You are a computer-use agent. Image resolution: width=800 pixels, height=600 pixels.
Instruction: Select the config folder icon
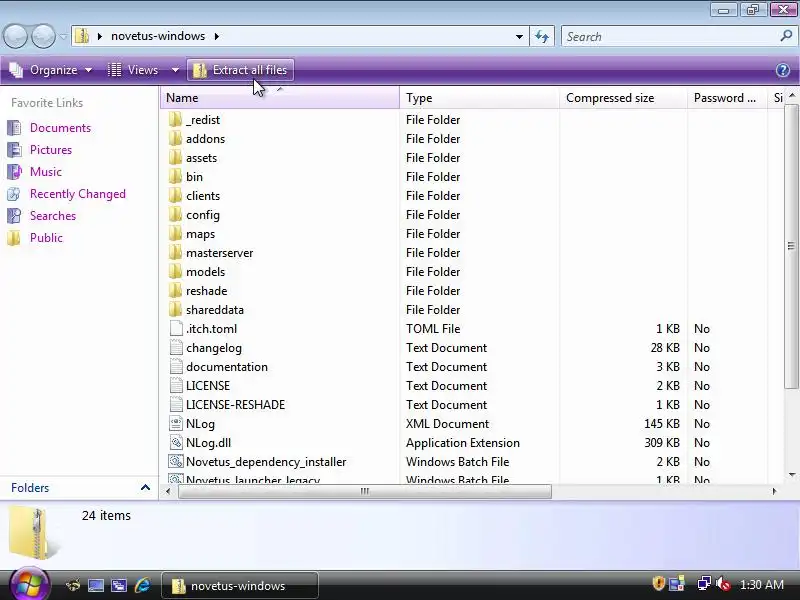[176, 214]
